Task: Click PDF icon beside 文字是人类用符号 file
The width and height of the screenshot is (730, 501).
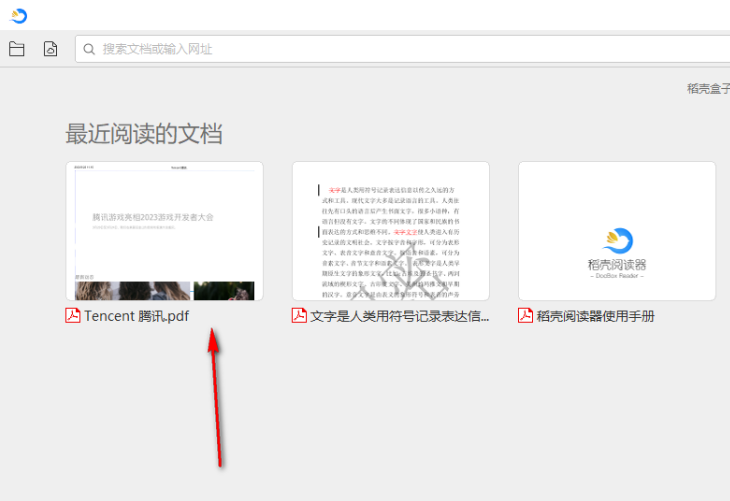Action: 299,316
